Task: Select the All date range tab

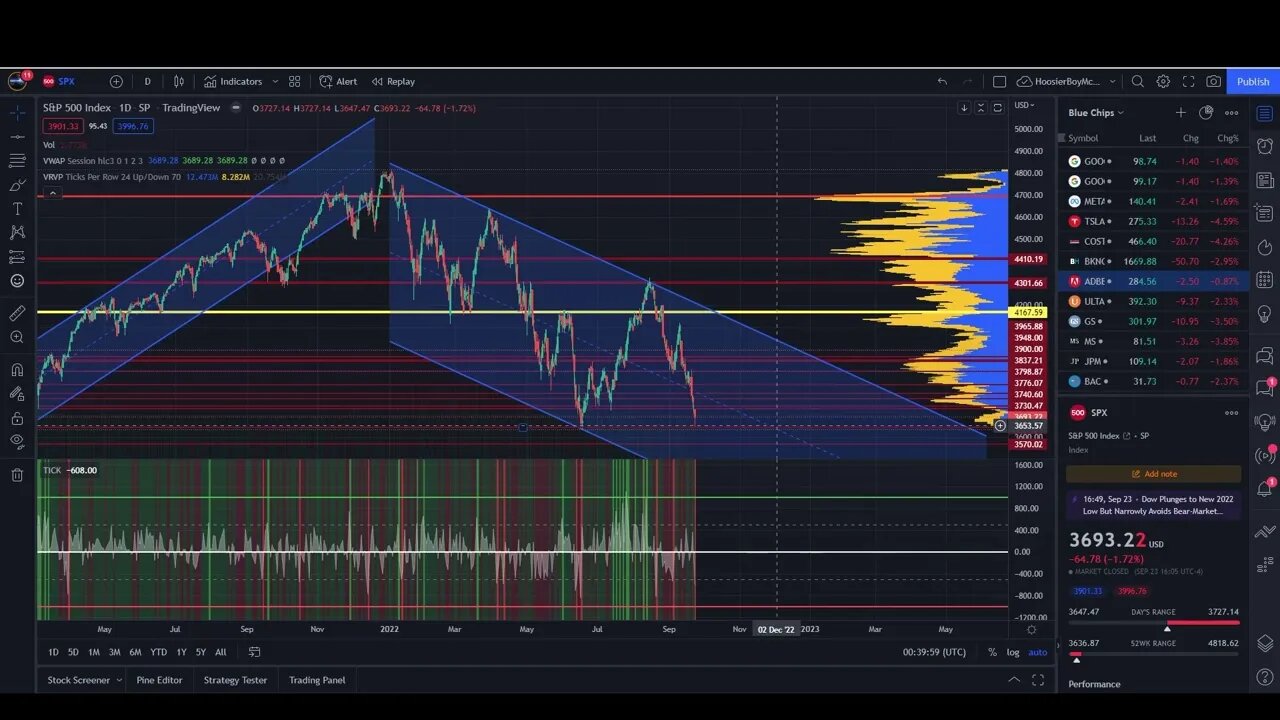Action: click(x=220, y=652)
